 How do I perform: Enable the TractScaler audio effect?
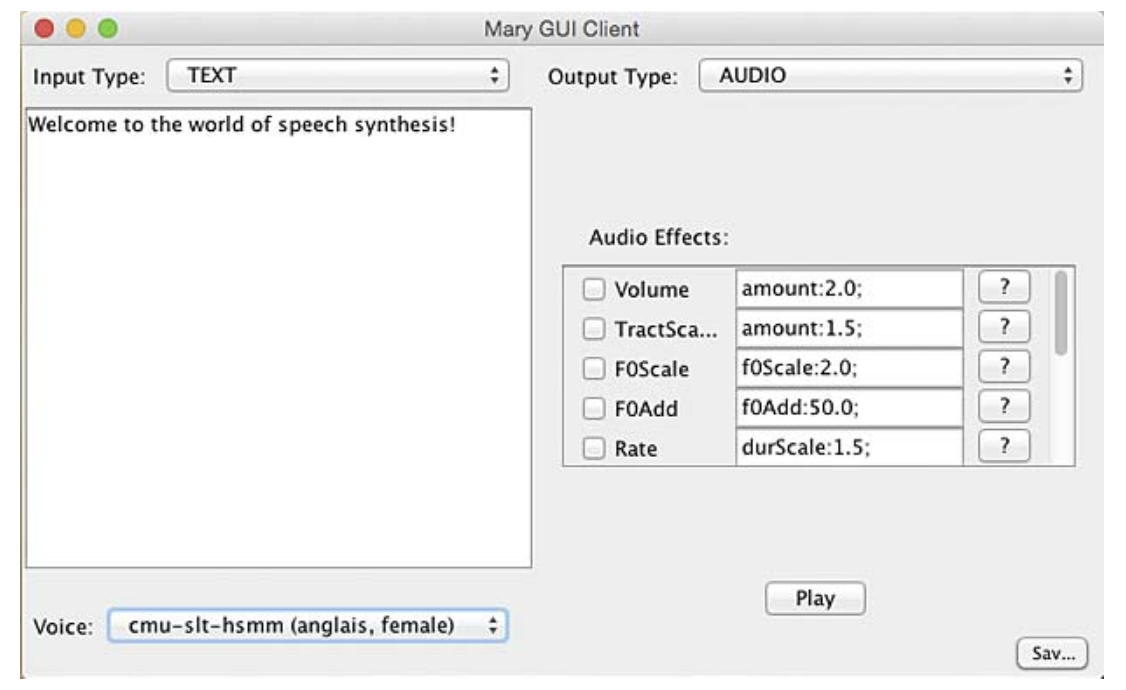pyautogui.click(x=594, y=329)
